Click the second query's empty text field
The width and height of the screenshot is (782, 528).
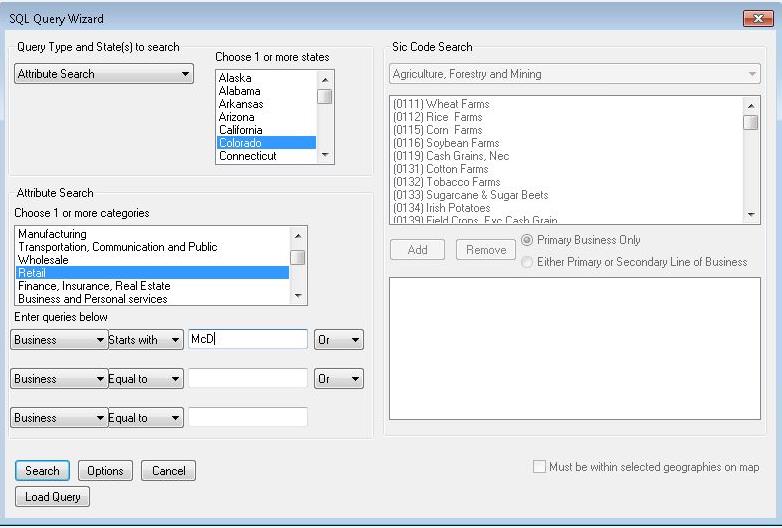click(x=247, y=379)
